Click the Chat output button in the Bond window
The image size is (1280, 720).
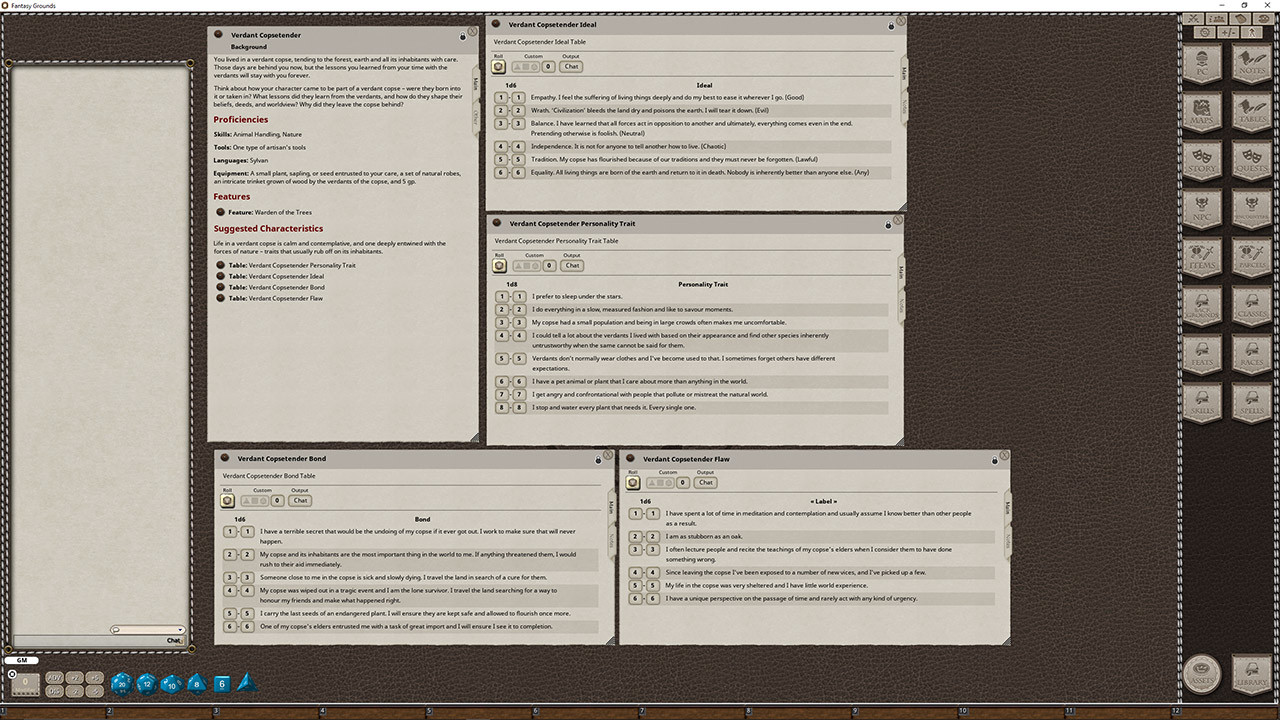pos(299,500)
